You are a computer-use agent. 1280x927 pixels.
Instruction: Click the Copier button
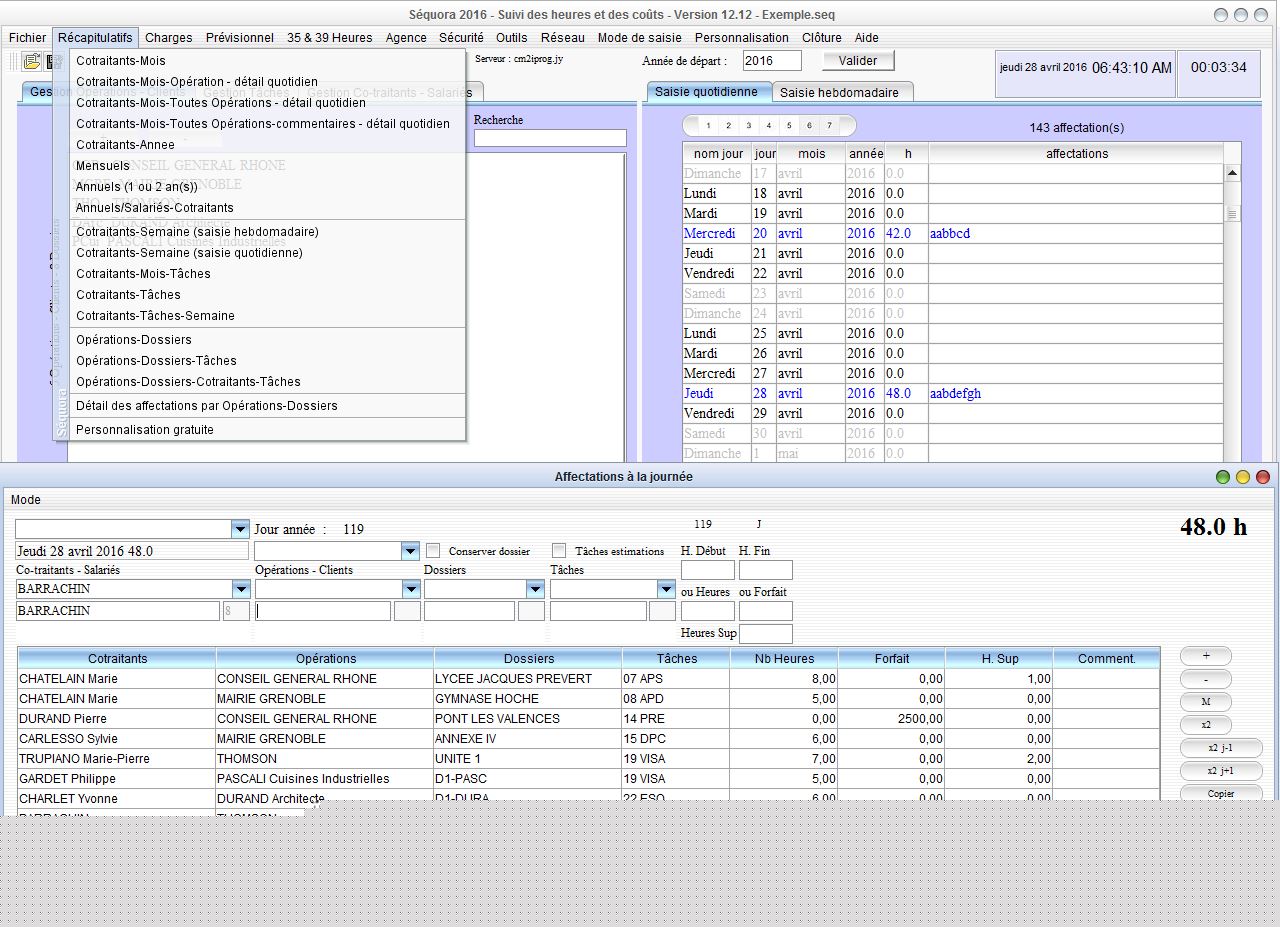point(1220,793)
